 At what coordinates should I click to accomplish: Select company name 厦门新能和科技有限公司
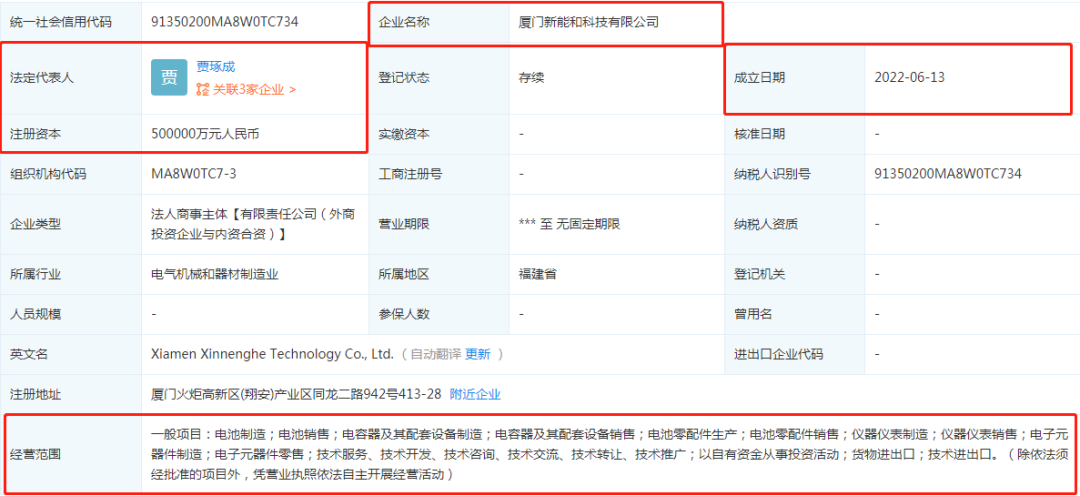(588, 22)
